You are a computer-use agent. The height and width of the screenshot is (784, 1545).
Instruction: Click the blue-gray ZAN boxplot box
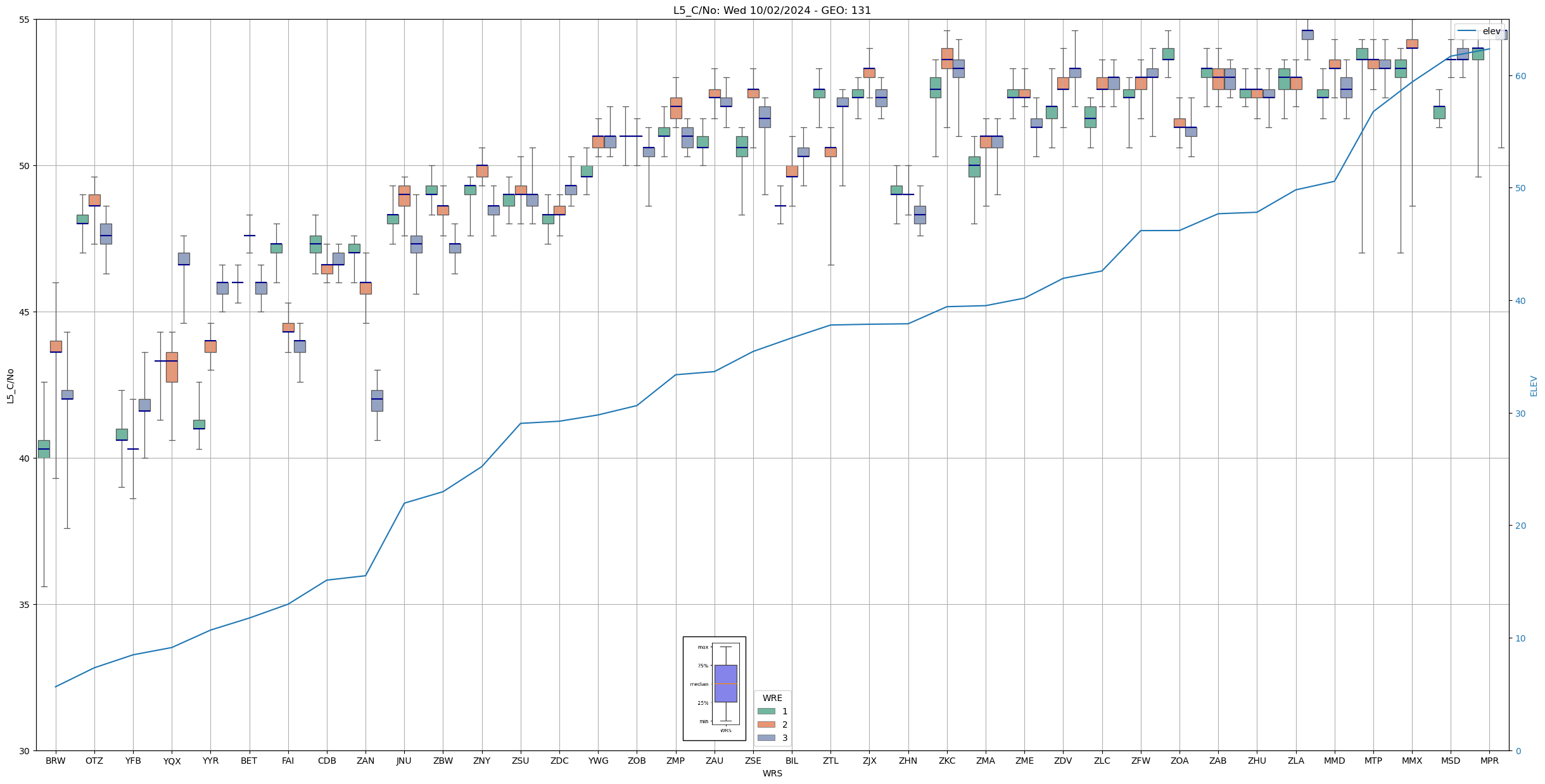pos(377,401)
